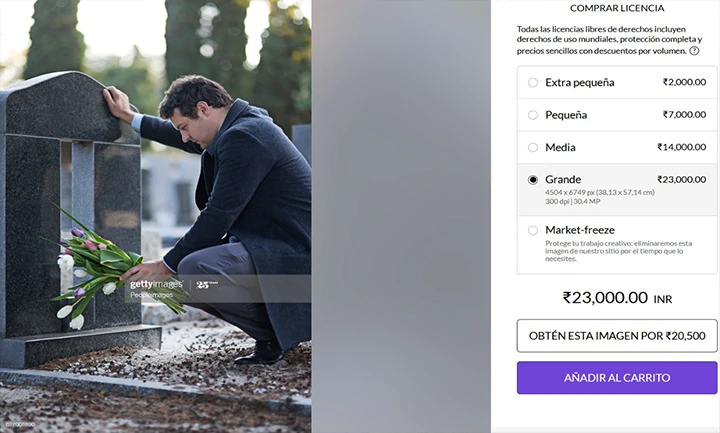Choose the Pequeña size radio option
Screen dimensions: 720x433
533,115
